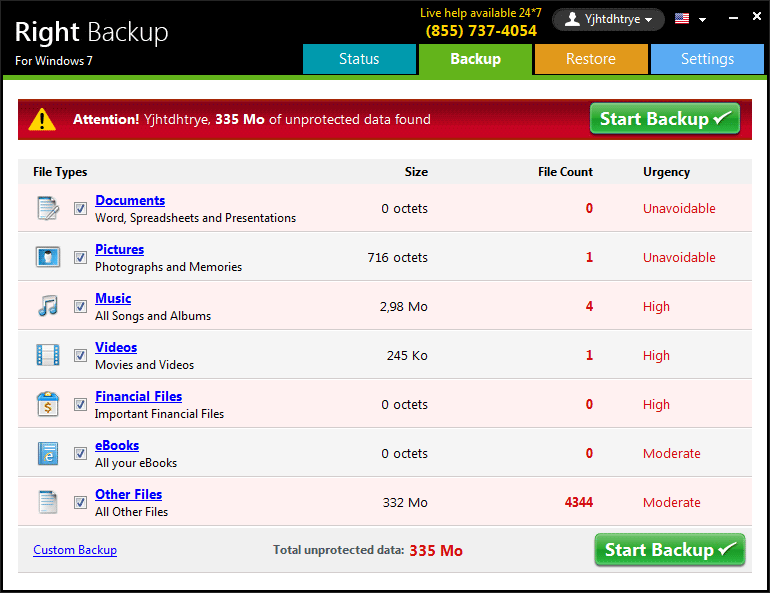Disable the eBooks checkbox

pos(81,454)
